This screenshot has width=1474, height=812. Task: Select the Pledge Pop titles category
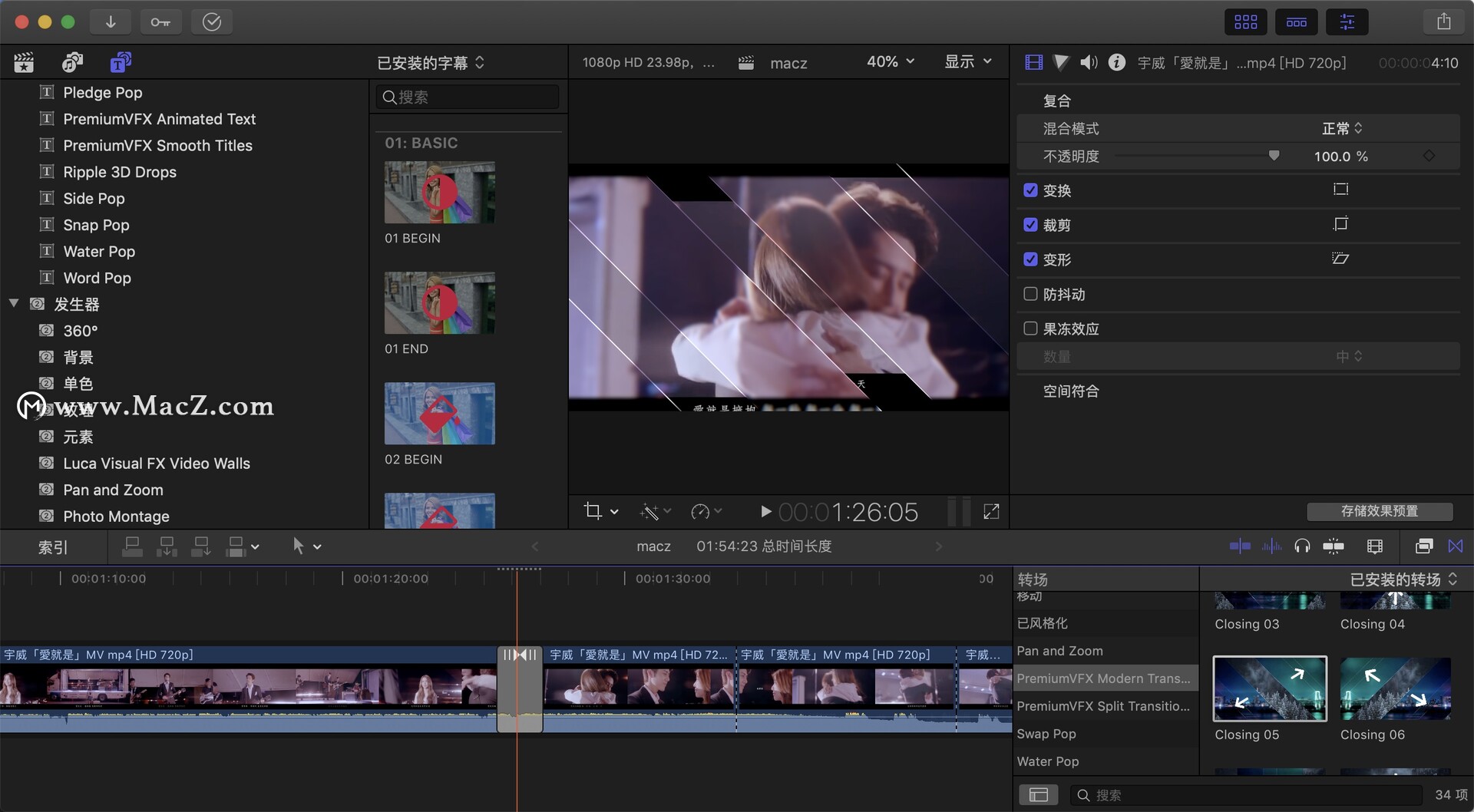(103, 92)
